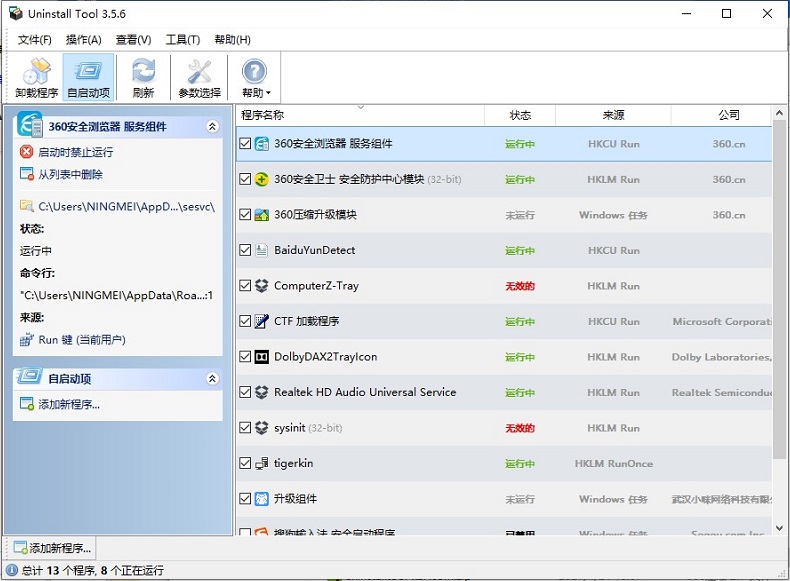Uncheck the 360压缩升级模块 checkbox
This screenshot has width=790, height=581.
[245, 215]
